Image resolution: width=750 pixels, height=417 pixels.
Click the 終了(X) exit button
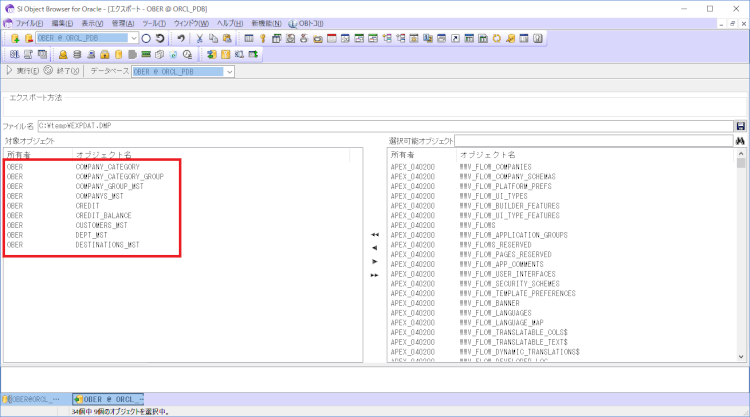(61, 72)
